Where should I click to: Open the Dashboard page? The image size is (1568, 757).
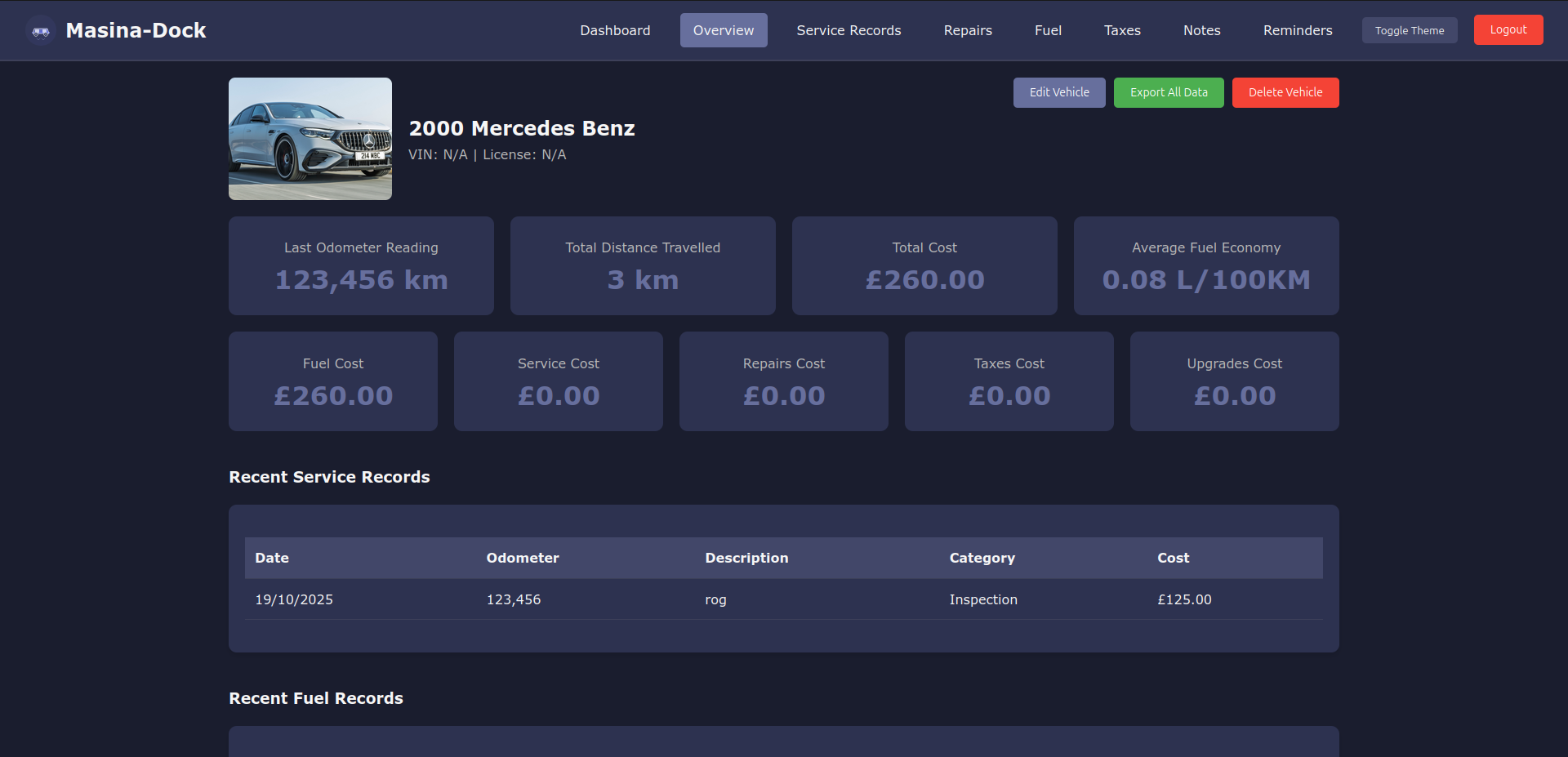coord(615,30)
